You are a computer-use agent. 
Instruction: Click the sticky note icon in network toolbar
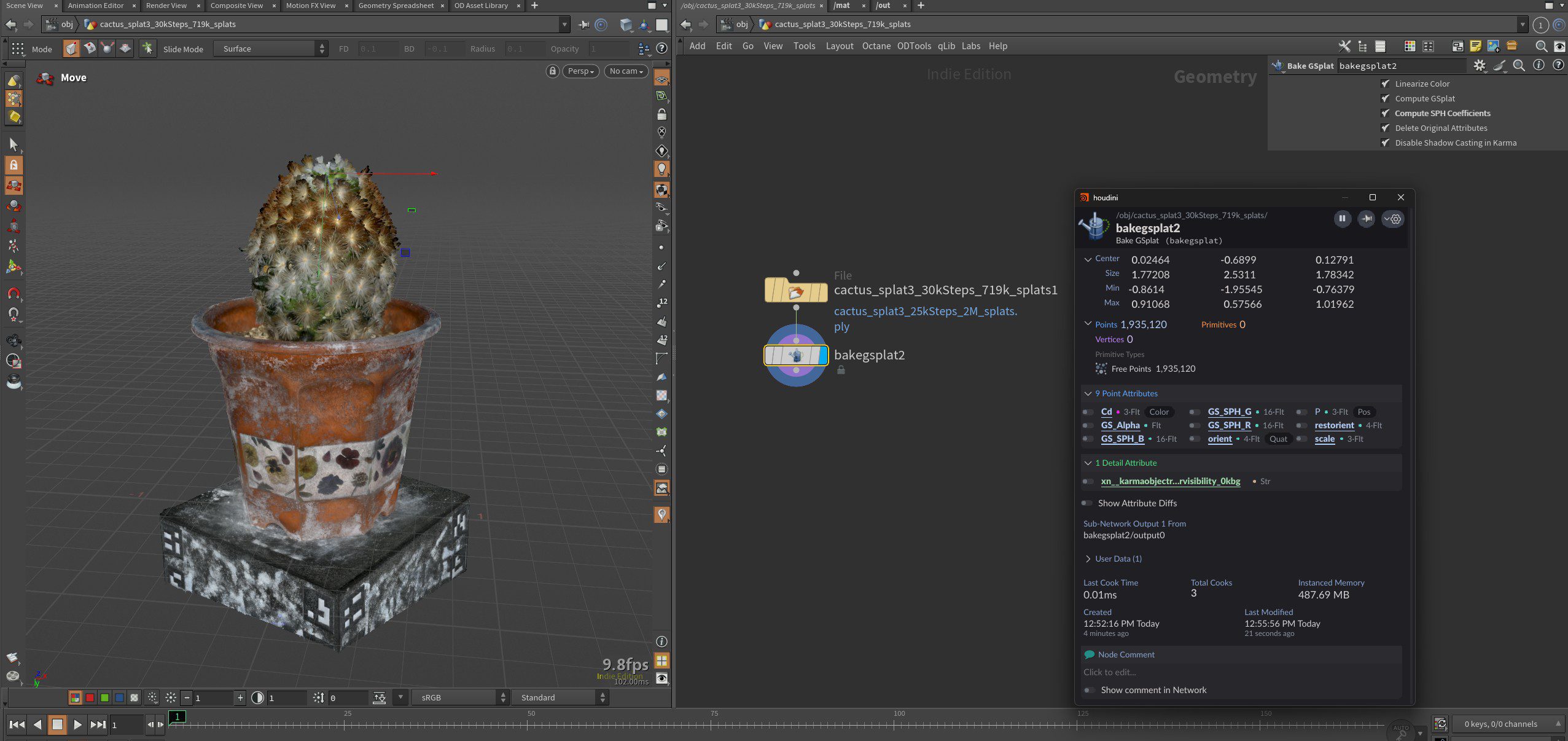click(x=1475, y=46)
